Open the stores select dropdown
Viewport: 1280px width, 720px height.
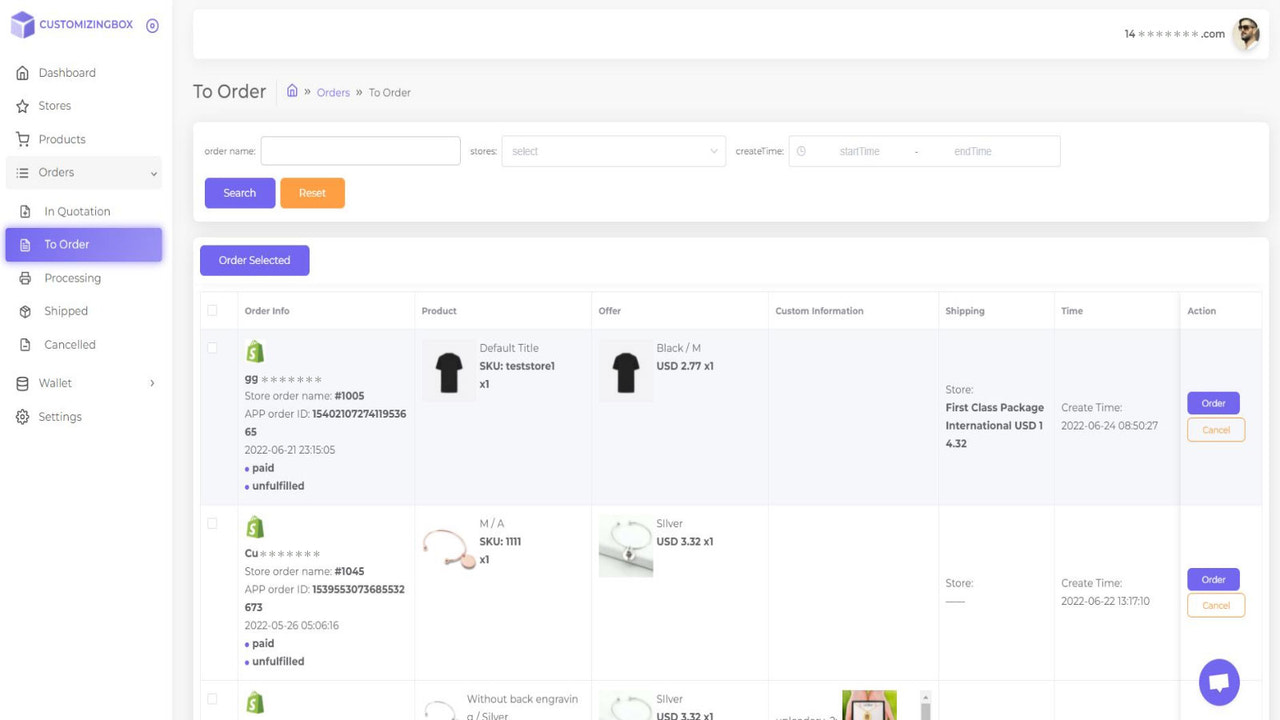pyautogui.click(x=613, y=151)
